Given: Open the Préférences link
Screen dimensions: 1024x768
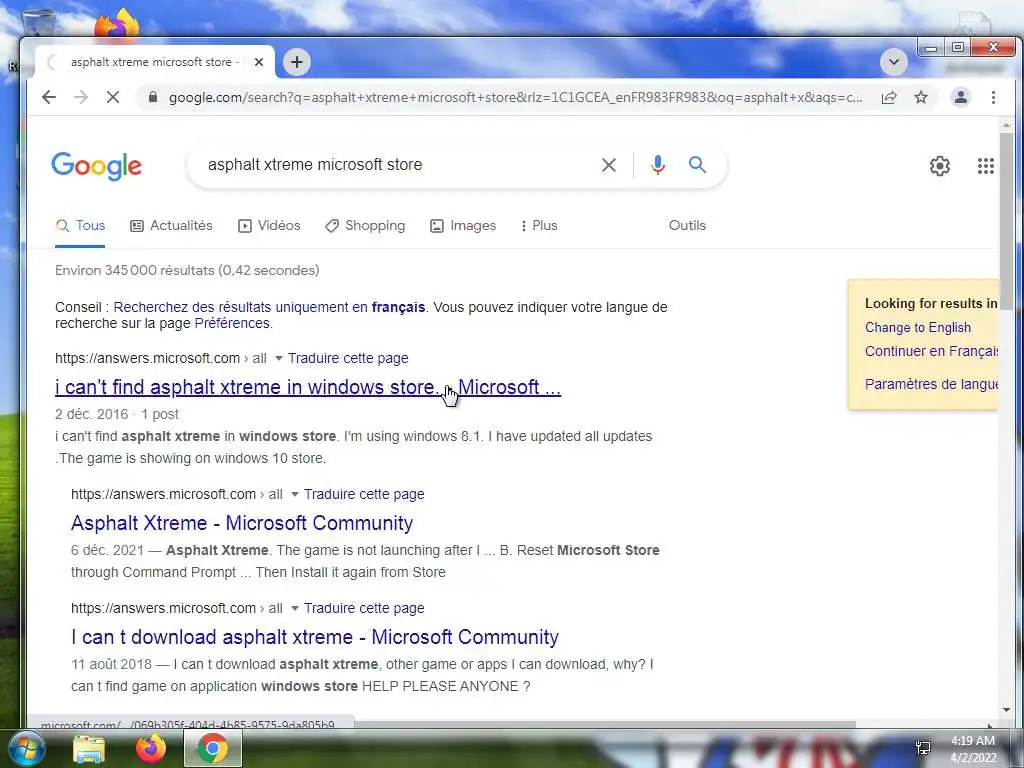Looking at the screenshot, I should (x=232, y=323).
